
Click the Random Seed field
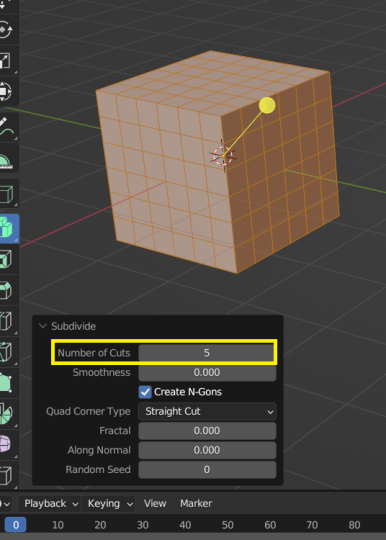coord(207,469)
